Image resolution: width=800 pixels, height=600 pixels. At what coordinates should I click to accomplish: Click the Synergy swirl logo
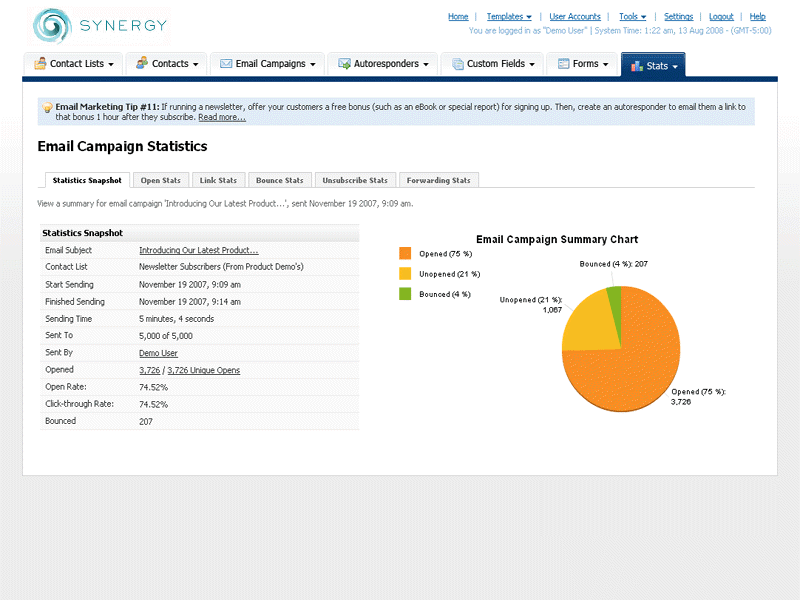pos(51,25)
